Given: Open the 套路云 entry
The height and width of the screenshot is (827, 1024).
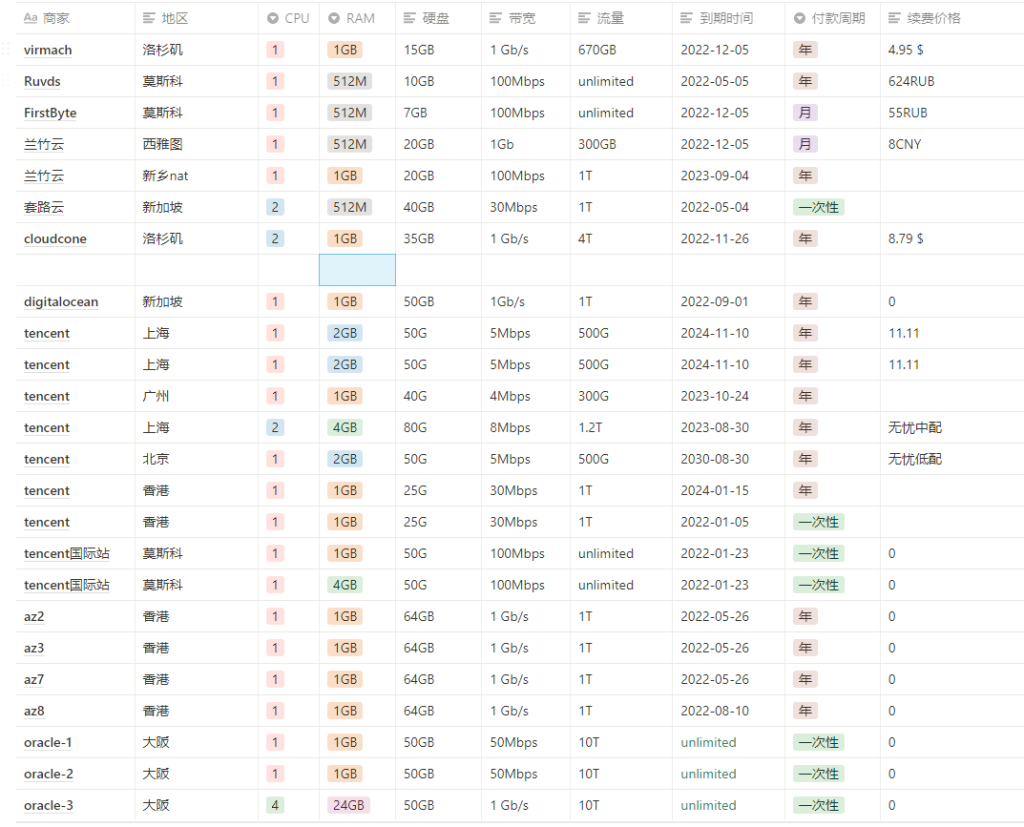Looking at the screenshot, I should point(44,208).
